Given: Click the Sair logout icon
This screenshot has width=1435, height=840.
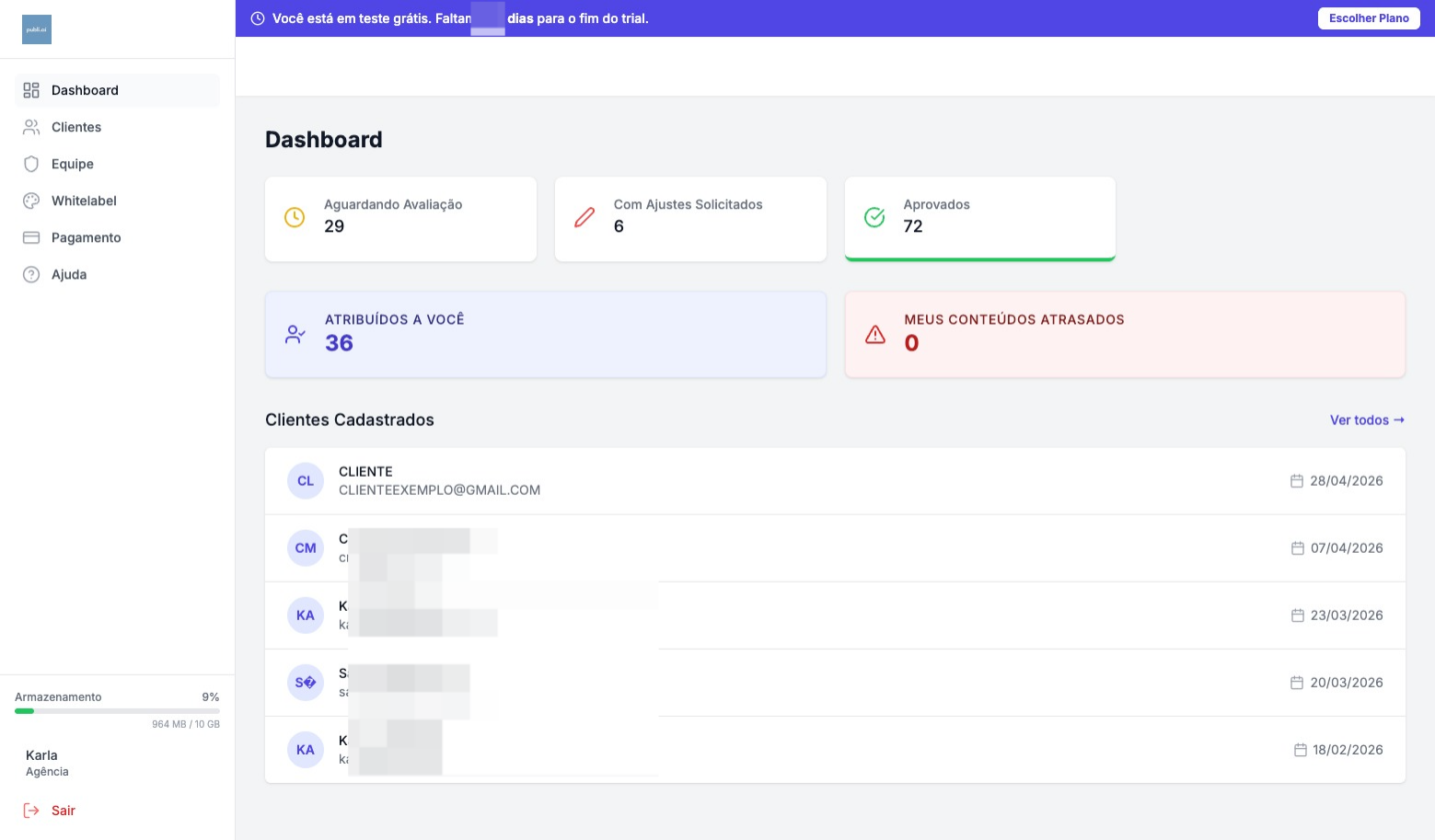Looking at the screenshot, I should click(31, 811).
